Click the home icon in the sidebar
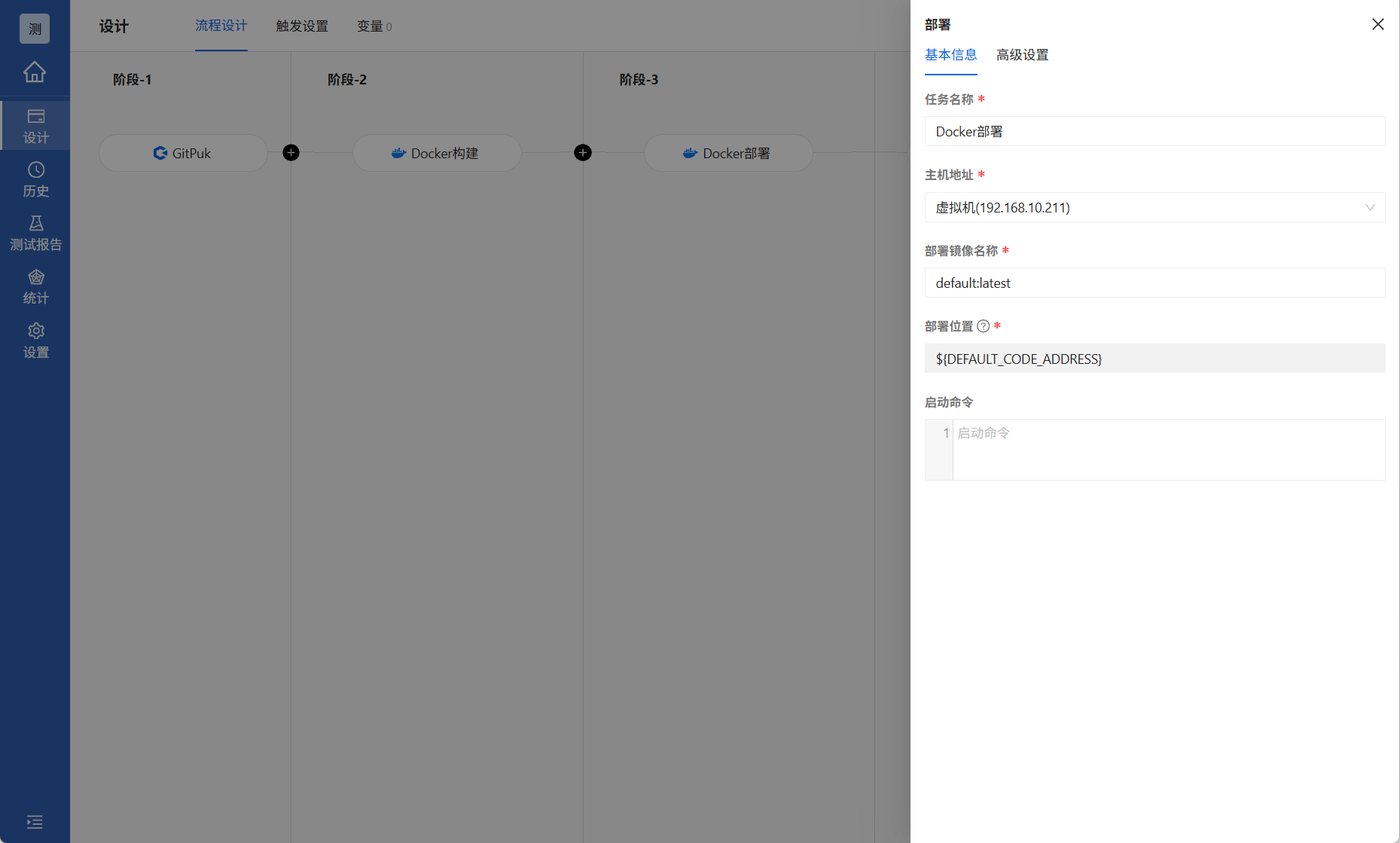This screenshot has height=843, width=1400. coord(35,72)
